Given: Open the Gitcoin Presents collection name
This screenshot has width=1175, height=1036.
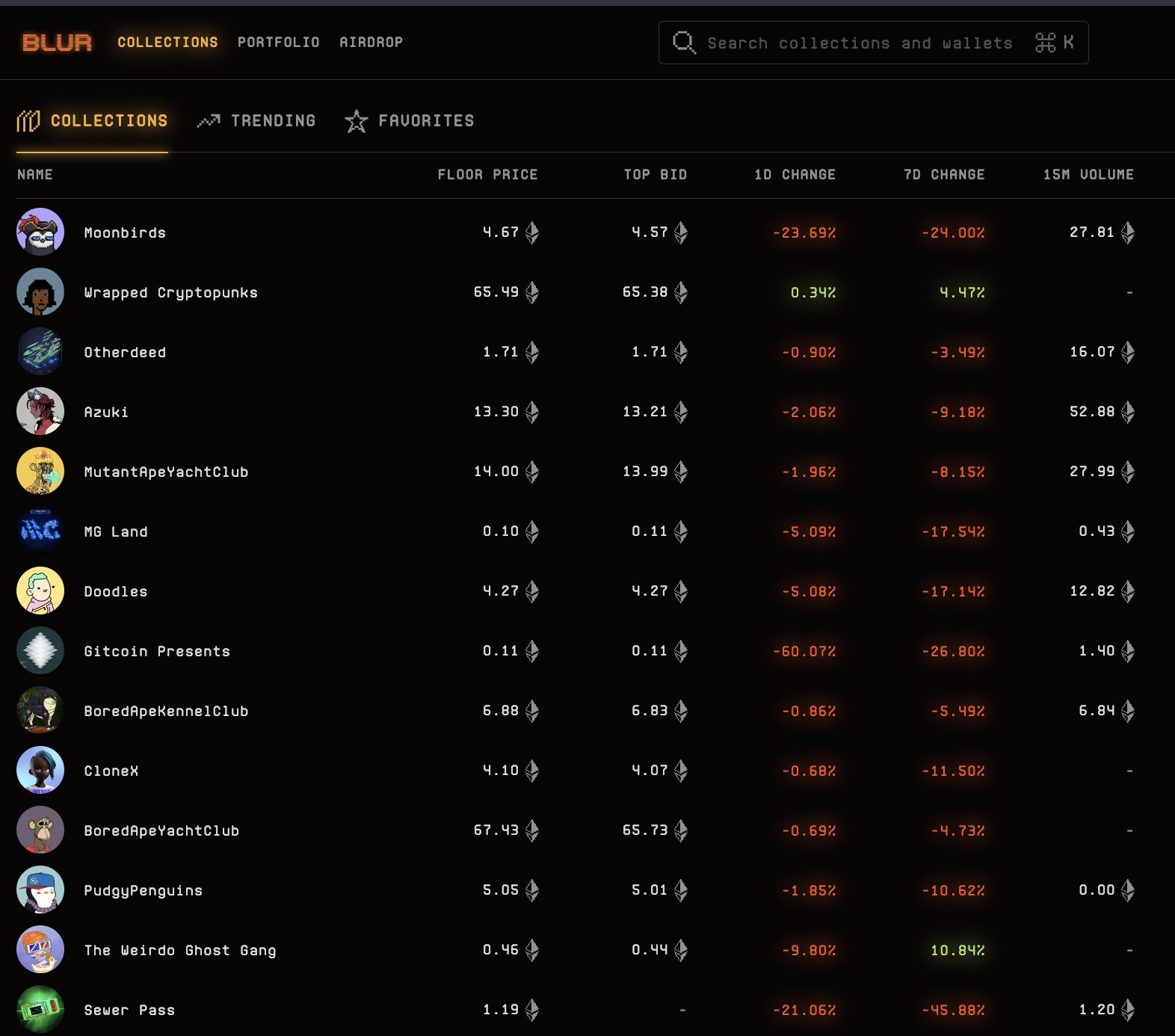Looking at the screenshot, I should click(157, 652).
